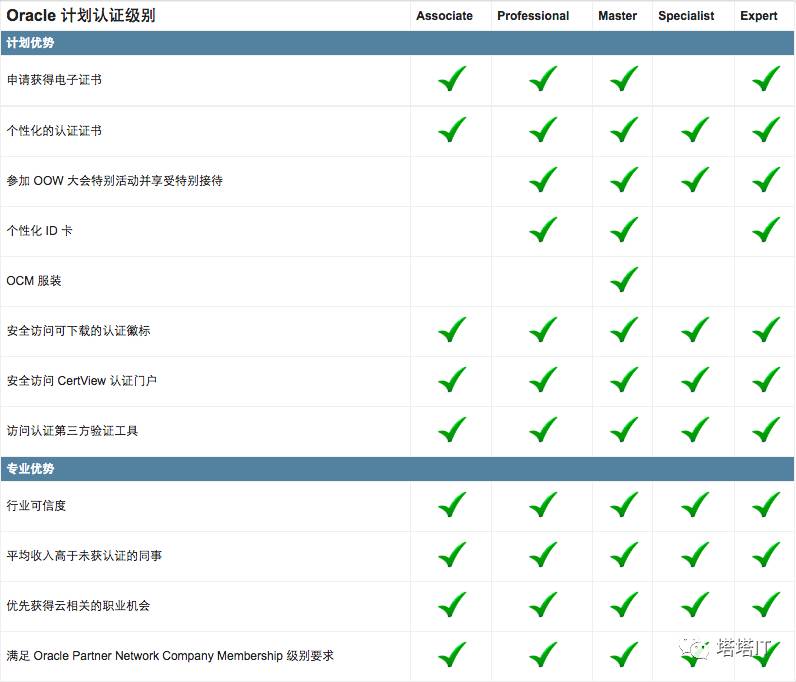Click Associate checkmark in 个性化的认证证书 row

[452, 129]
